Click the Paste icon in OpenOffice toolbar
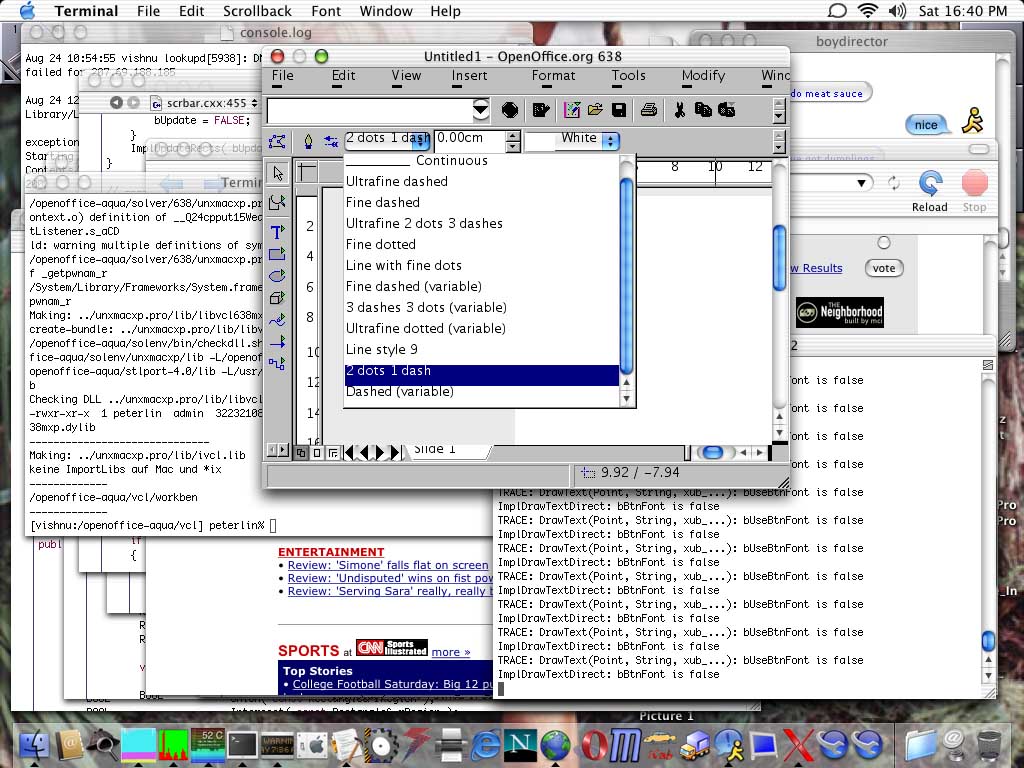Viewport: 1024px width, 768px height. (x=726, y=110)
